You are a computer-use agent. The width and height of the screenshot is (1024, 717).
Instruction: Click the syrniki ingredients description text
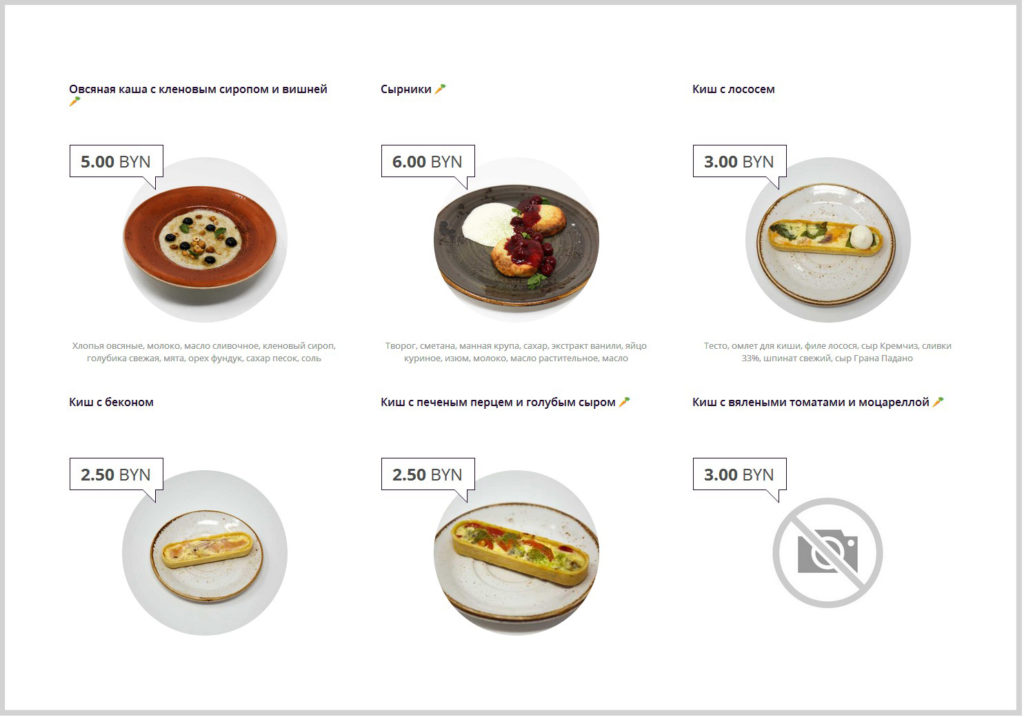click(516, 352)
